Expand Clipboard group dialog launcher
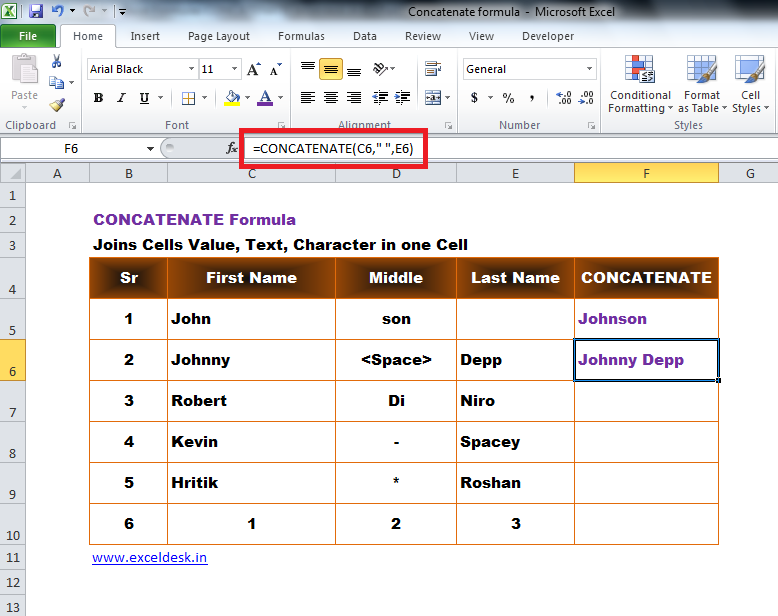Screen dimensions: 778x616 (x=72, y=126)
